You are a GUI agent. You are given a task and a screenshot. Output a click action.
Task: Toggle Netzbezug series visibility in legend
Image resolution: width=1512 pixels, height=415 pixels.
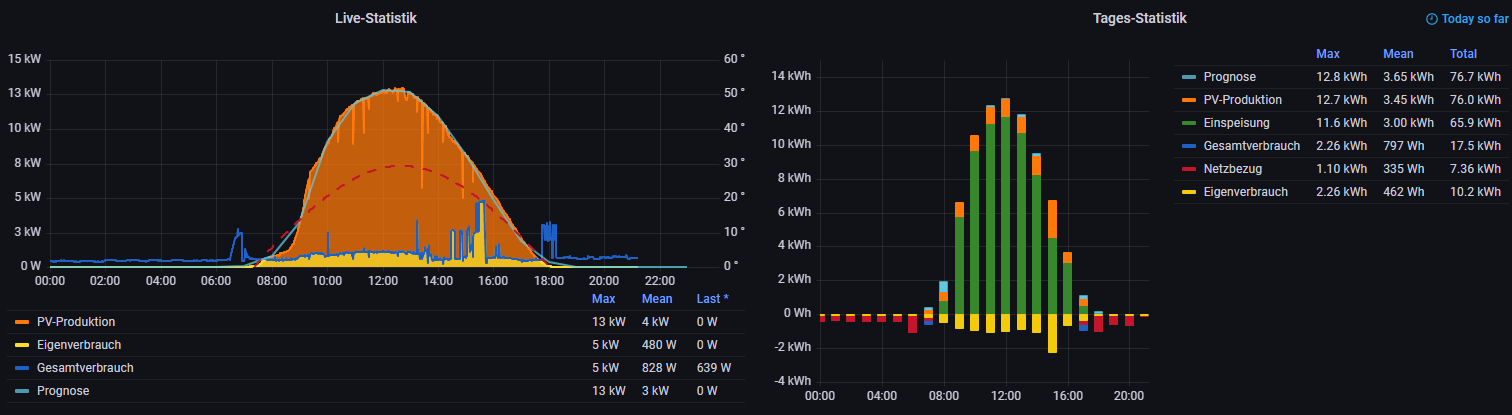1232,169
